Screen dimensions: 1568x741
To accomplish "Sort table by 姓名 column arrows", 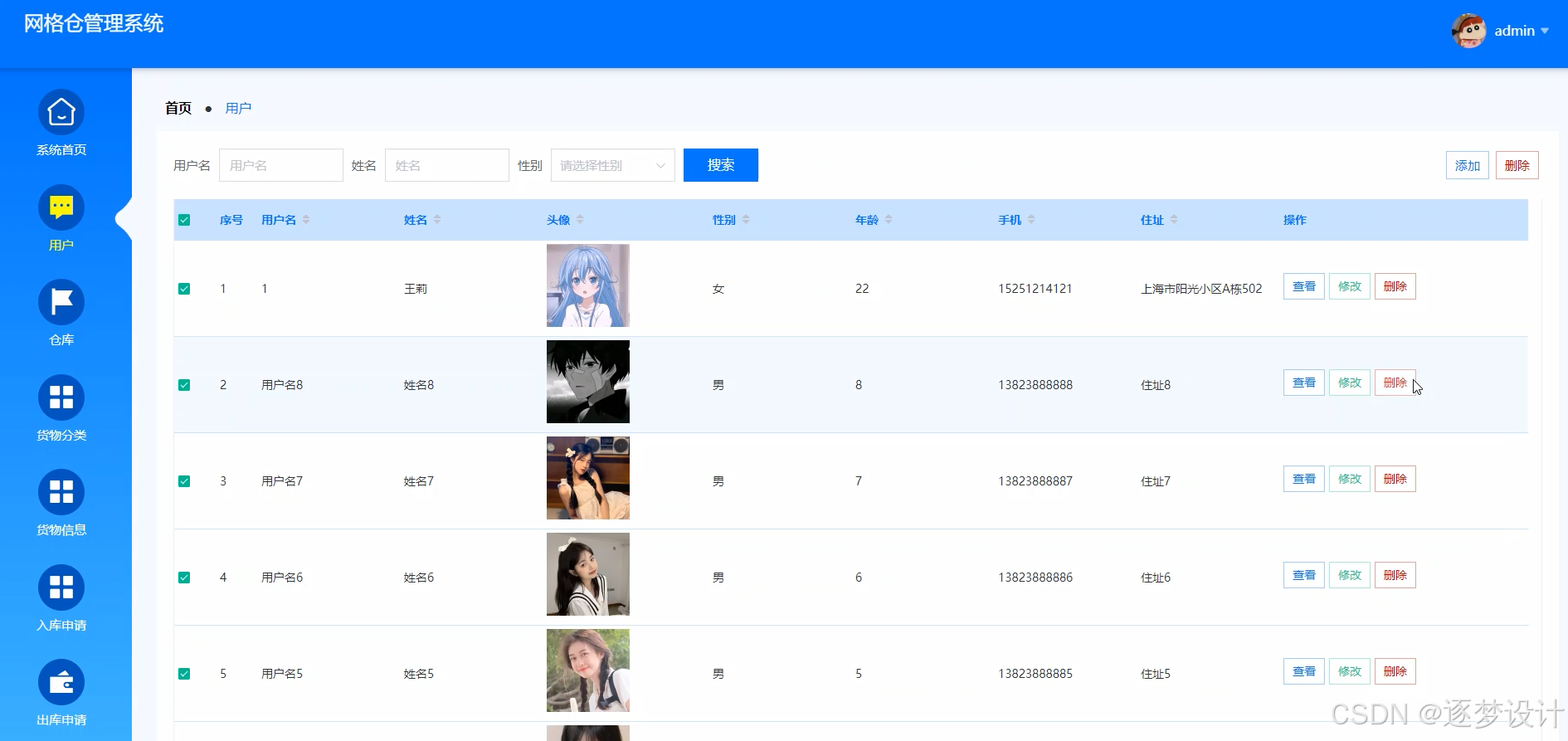I will tap(437, 220).
